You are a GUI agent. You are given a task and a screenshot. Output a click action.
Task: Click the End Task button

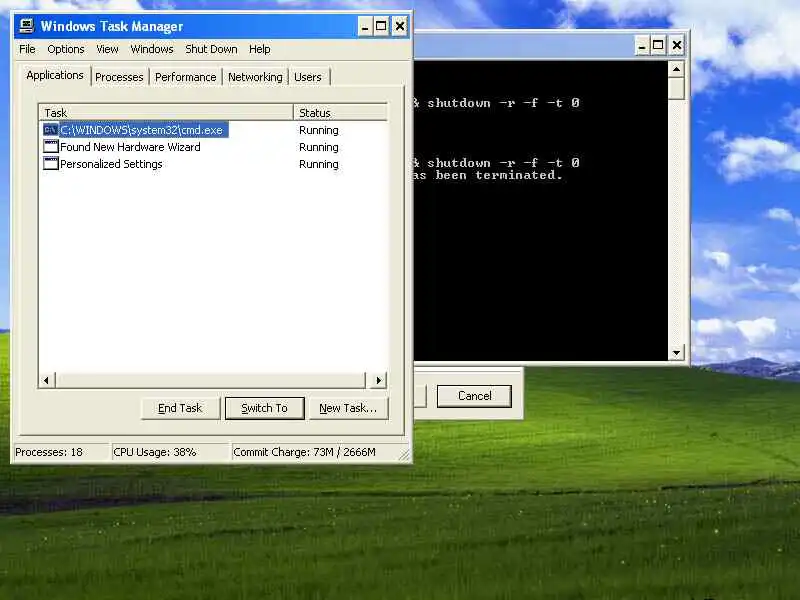pyautogui.click(x=180, y=408)
